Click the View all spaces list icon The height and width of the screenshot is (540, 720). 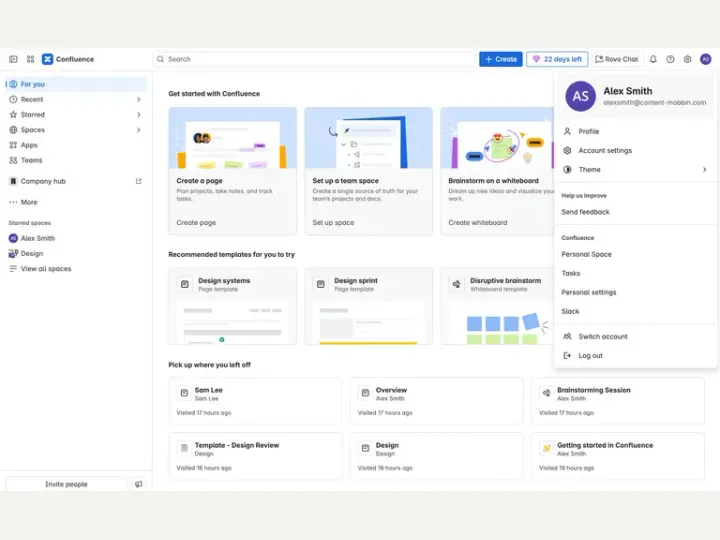point(13,269)
